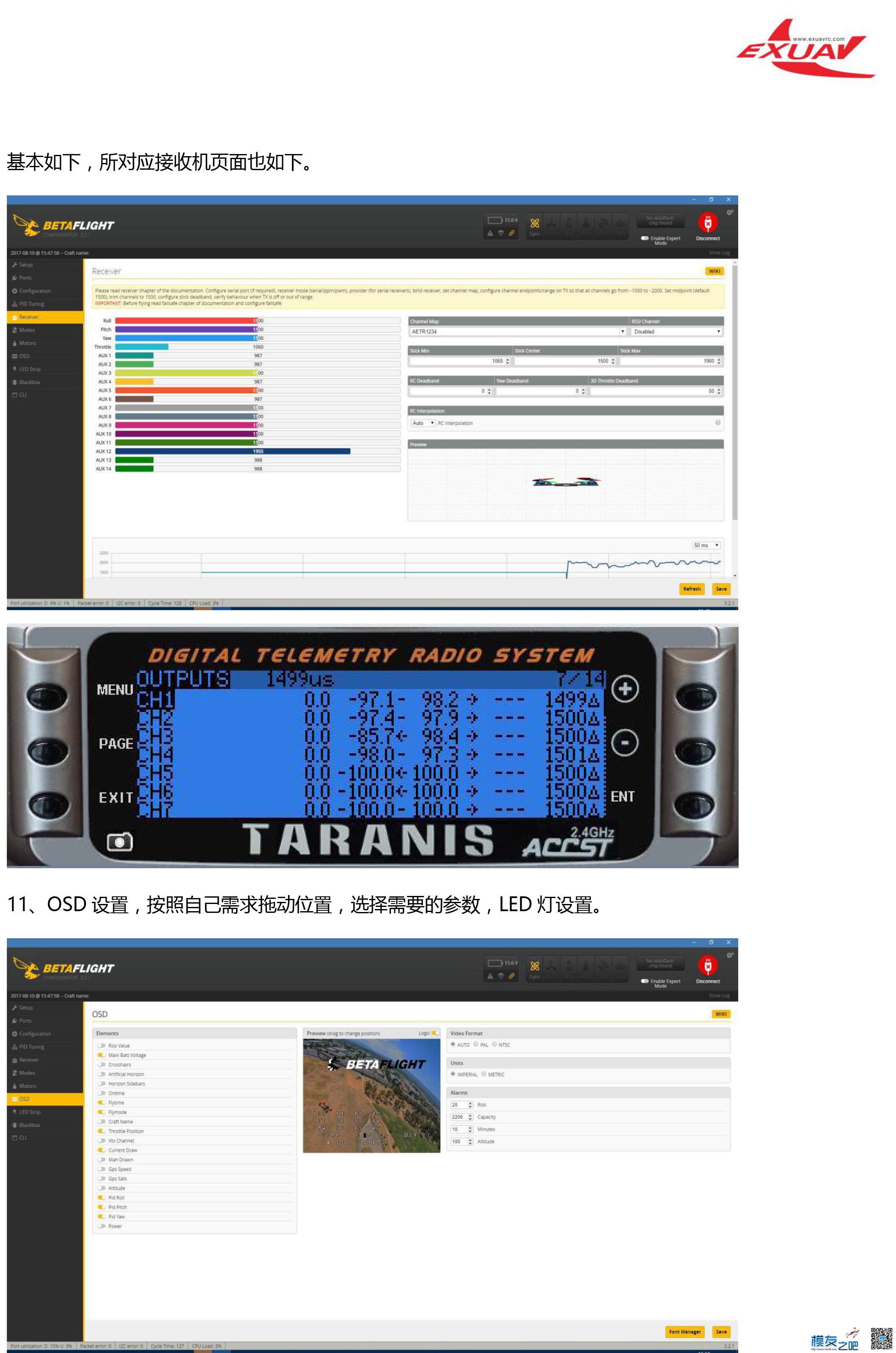The width and height of the screenshot is (896, 1353).
Task: Open PID Tuning tab in Receiver window sidebar
Action: tap(45, 304)
